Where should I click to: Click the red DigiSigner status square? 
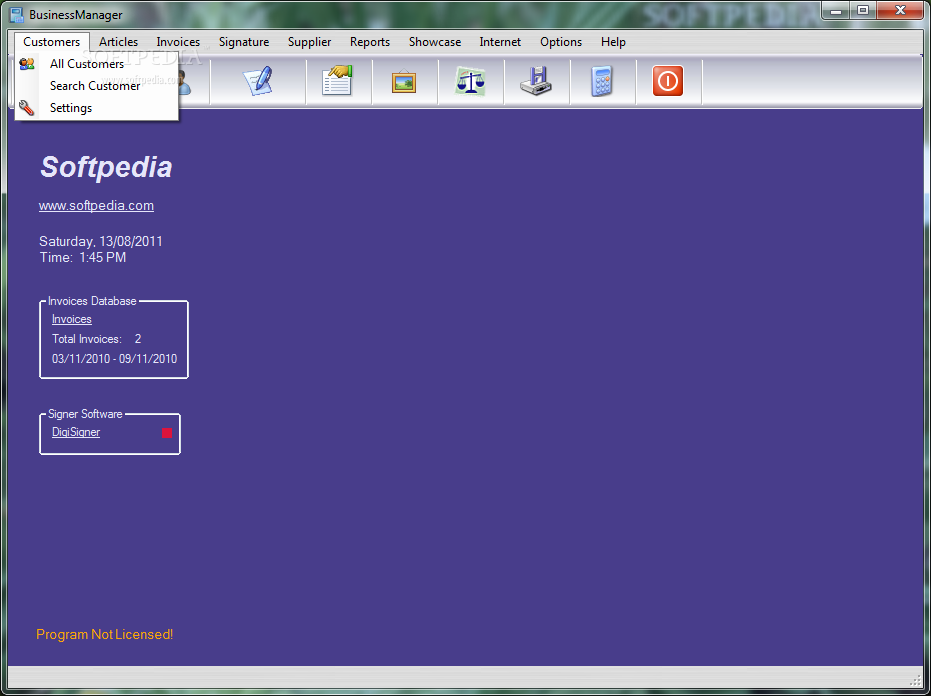(x=167, y=433)
